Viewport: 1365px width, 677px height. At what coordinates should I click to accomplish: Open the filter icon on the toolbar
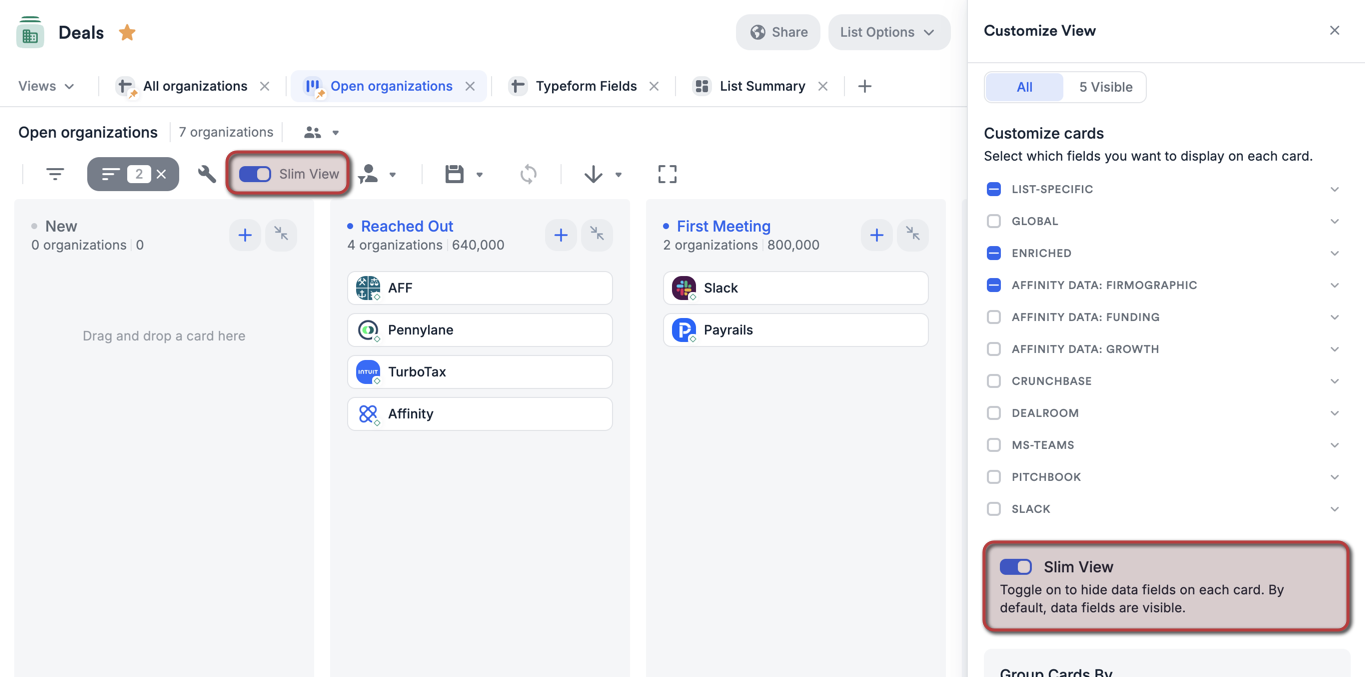(55, 173)
